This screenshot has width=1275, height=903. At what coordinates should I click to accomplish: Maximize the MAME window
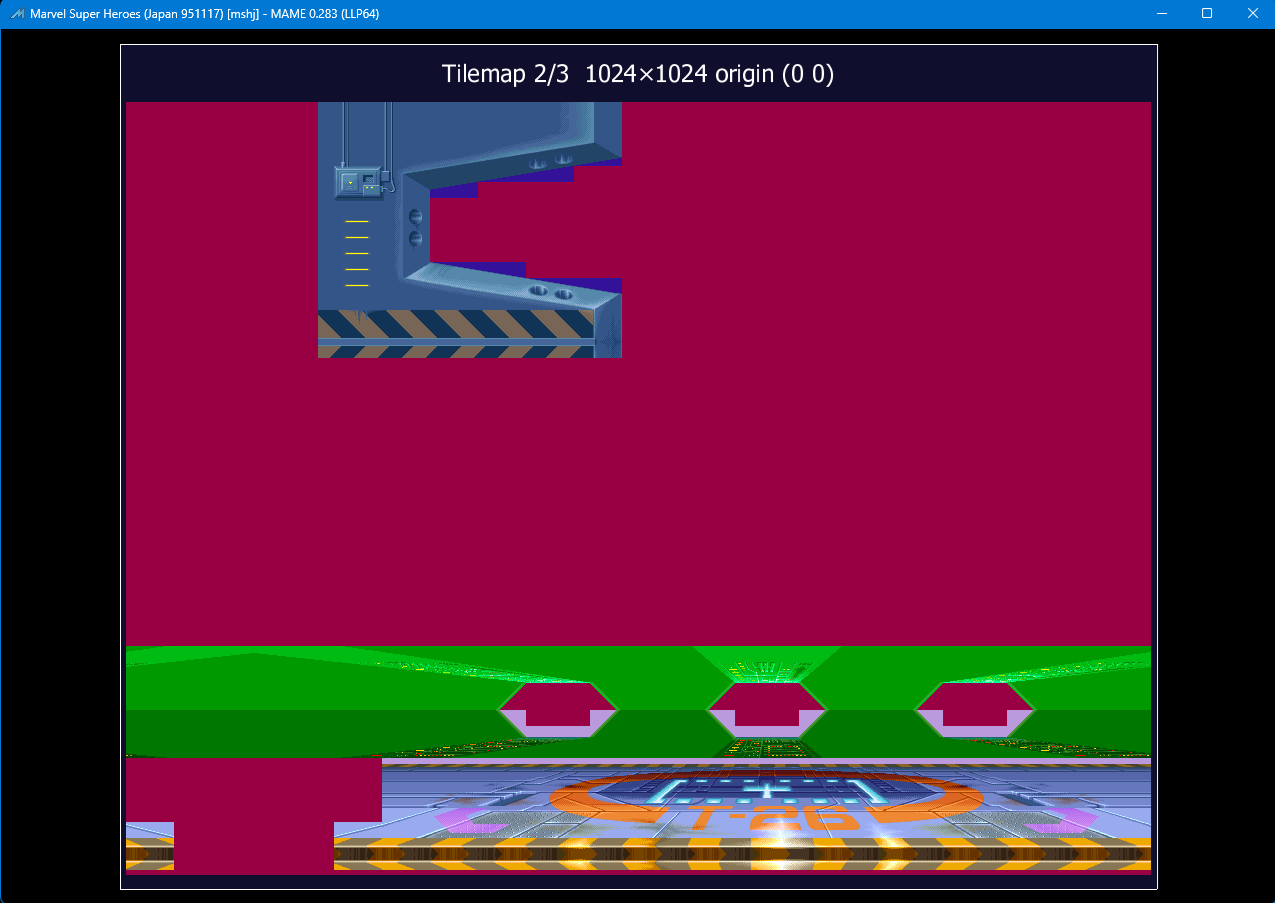[1207, 14]
